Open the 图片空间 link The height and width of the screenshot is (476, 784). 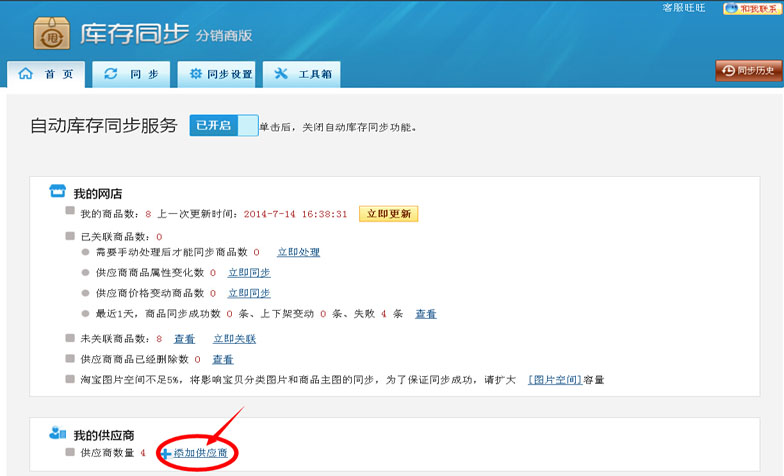pos(555,380)
